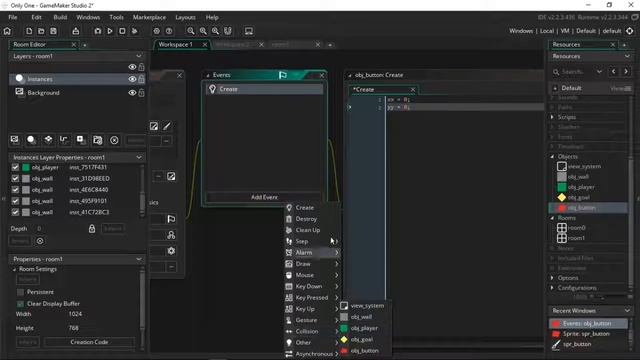Open the room Creation Code button
This screenshot has width=640, height=360.
pyautogui.click(x=89, y=342)
